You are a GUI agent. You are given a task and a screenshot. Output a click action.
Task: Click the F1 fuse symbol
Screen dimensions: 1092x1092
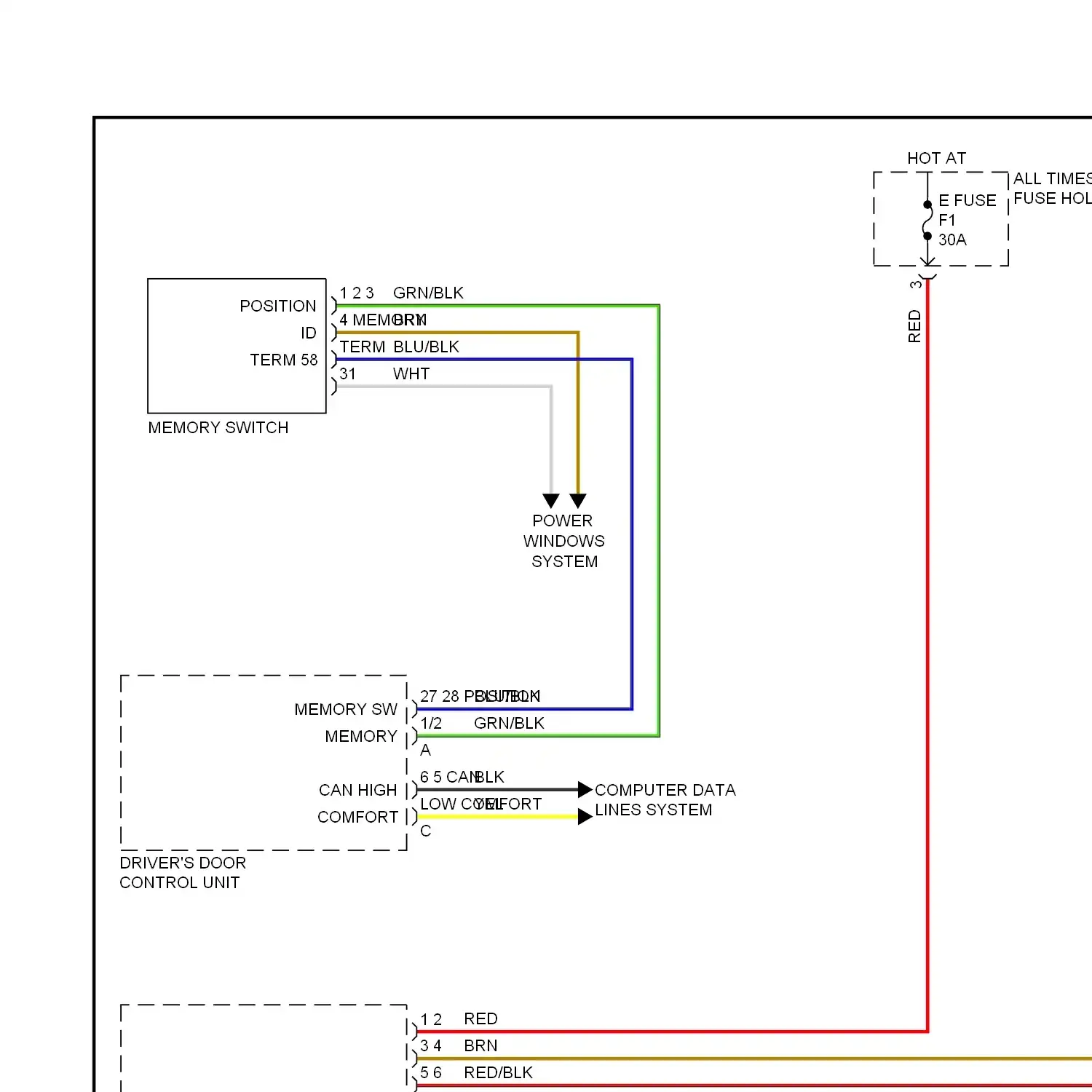coord(927,220)
